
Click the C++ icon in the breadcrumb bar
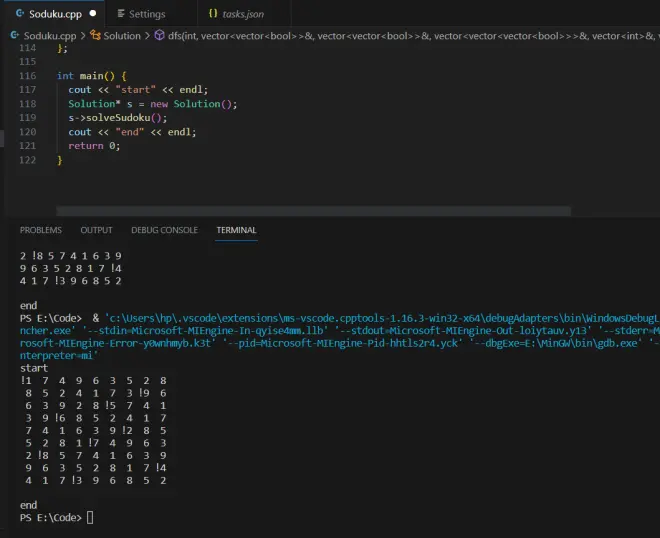point(14,35)
